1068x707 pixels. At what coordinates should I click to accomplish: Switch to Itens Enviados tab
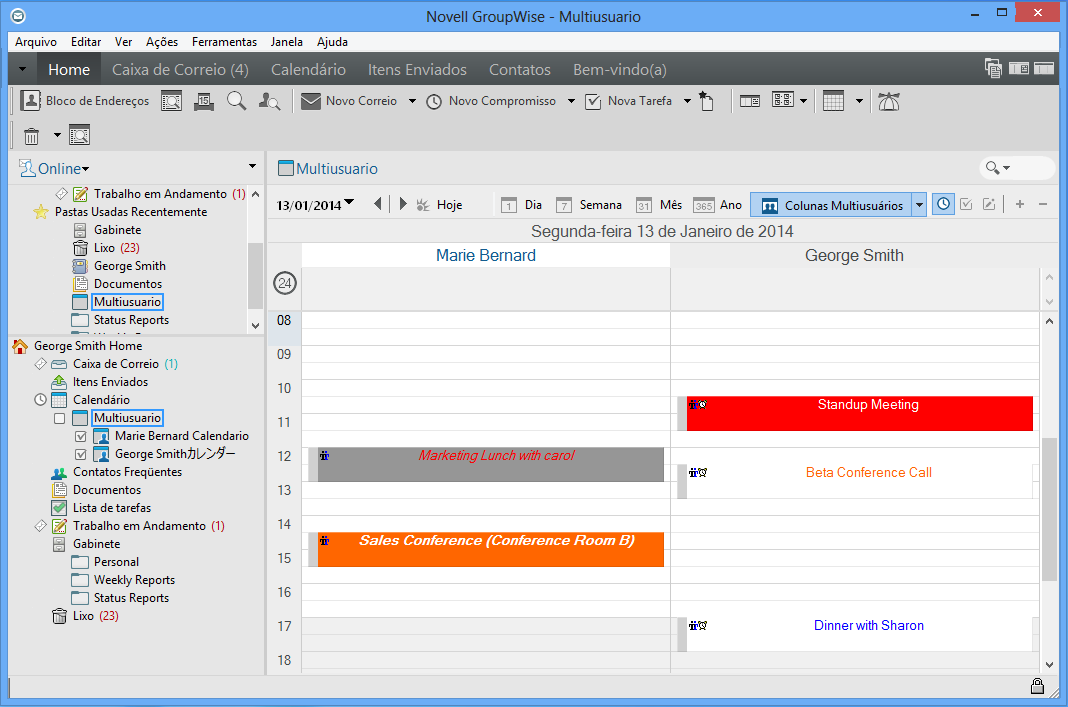coord(418,69)
